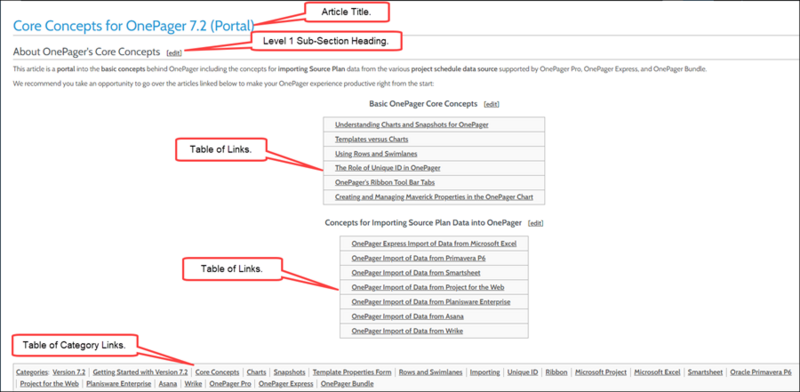Open OnePager Import of Data from Wrike
The height and width of the screenshot is (392, 800).
tap(407, 331)
